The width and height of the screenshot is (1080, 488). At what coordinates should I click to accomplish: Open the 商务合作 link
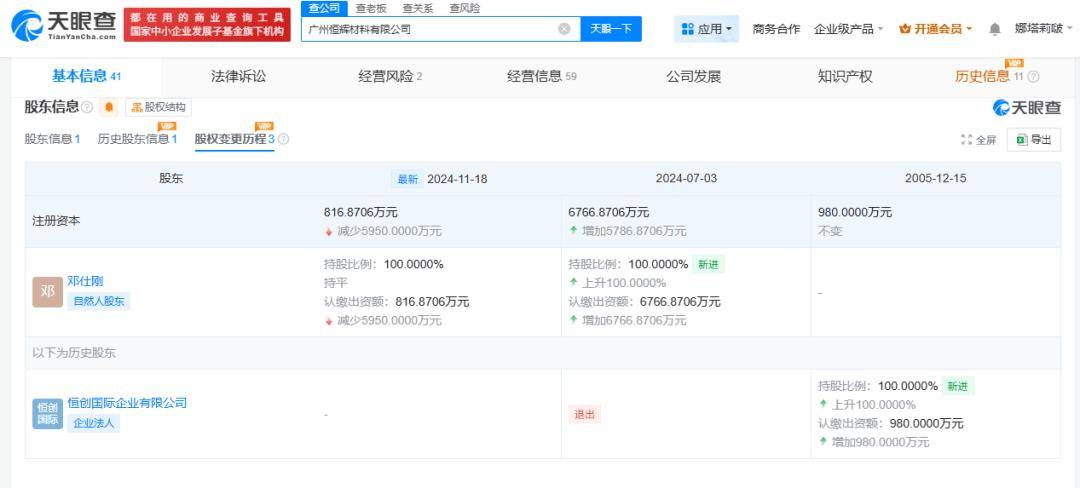(776, 29)
